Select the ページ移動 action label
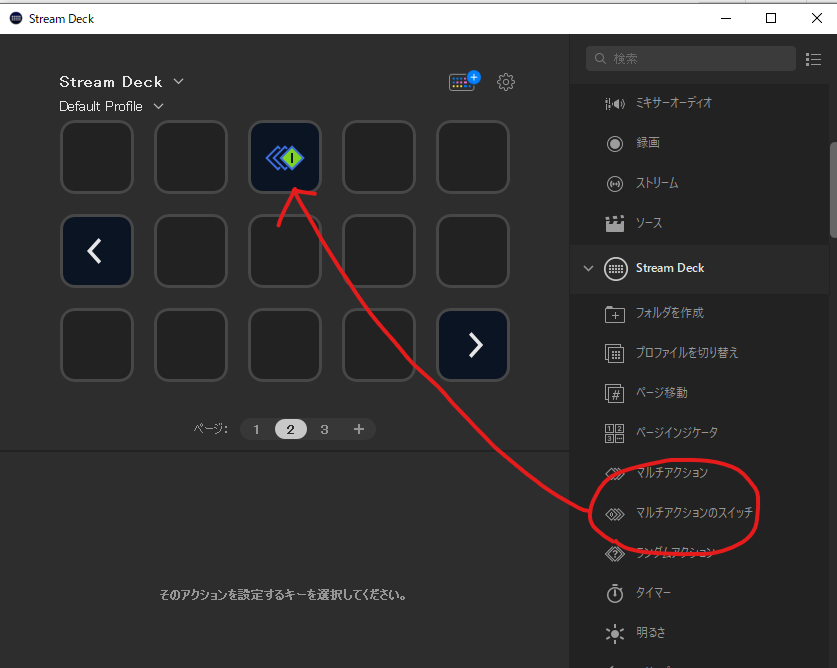 pos(661,392)
